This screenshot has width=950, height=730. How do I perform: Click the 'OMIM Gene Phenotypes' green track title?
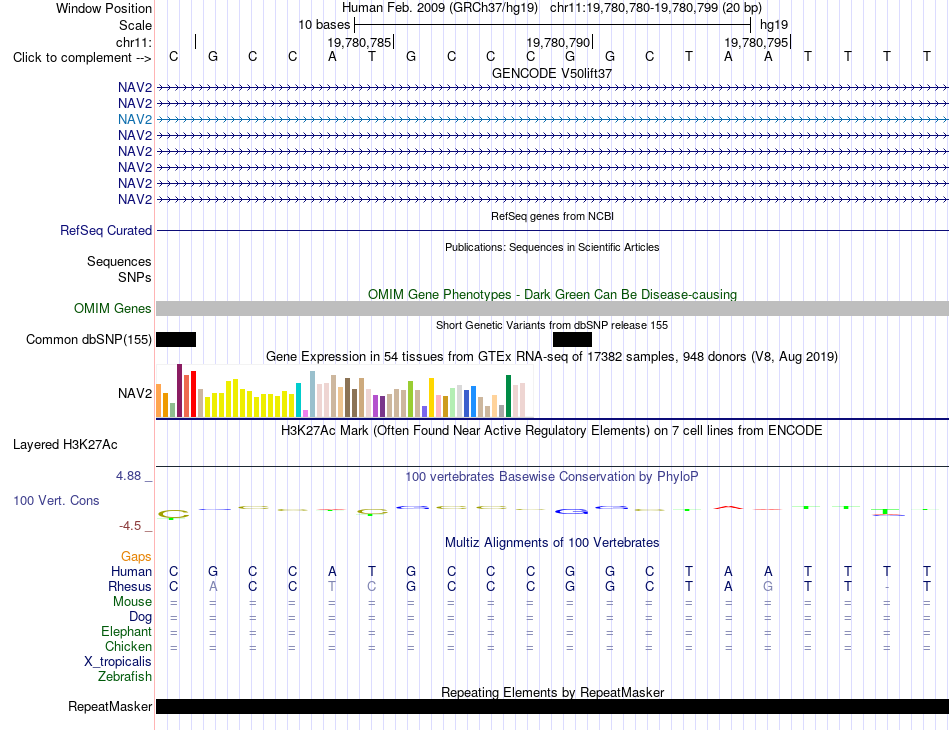[x=552, y=294]
